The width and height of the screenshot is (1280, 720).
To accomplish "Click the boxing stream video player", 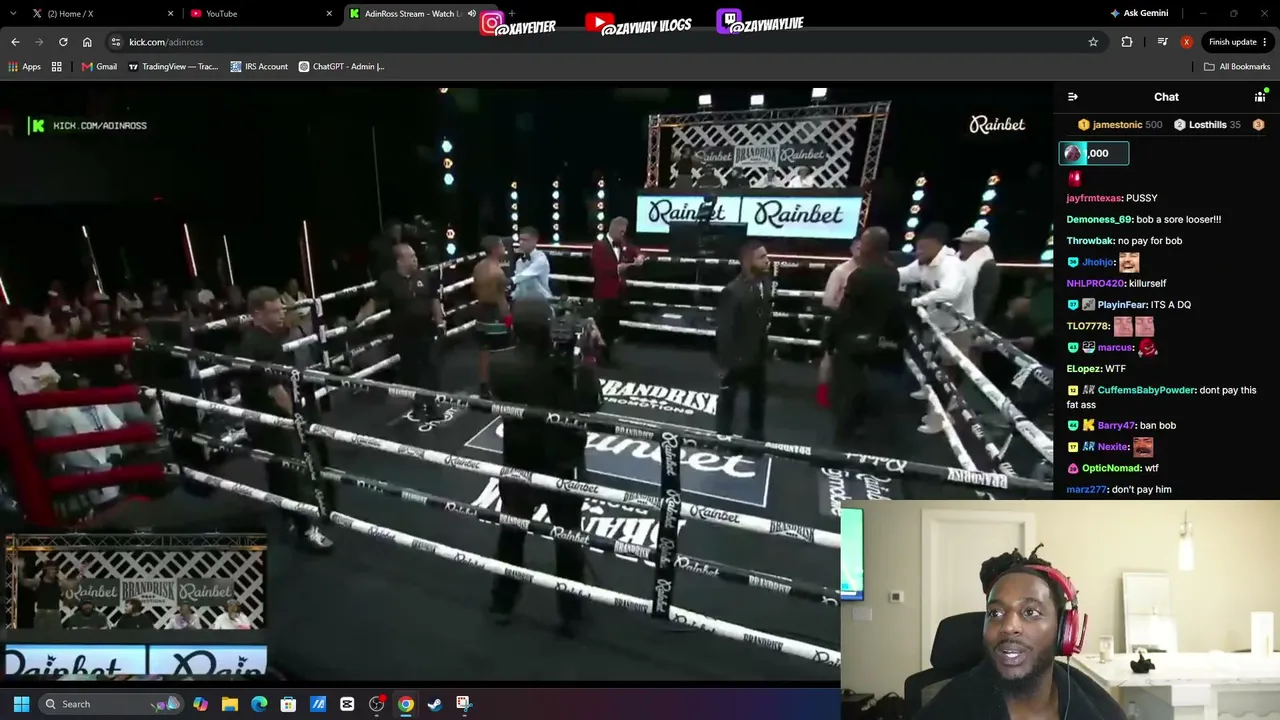I will pyautogui.click(x=526, y=383).
